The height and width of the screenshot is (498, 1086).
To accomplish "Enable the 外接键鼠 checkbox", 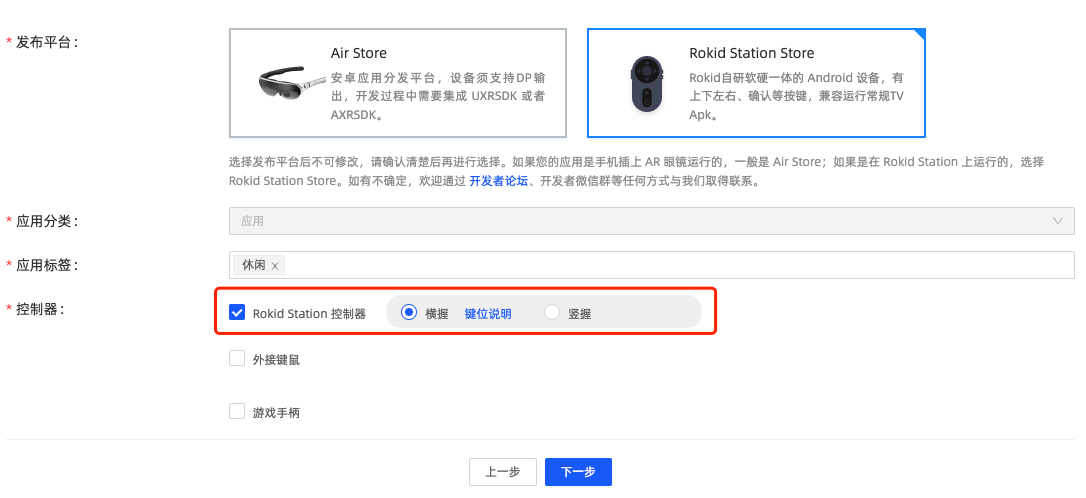I will tap(237, 359).
